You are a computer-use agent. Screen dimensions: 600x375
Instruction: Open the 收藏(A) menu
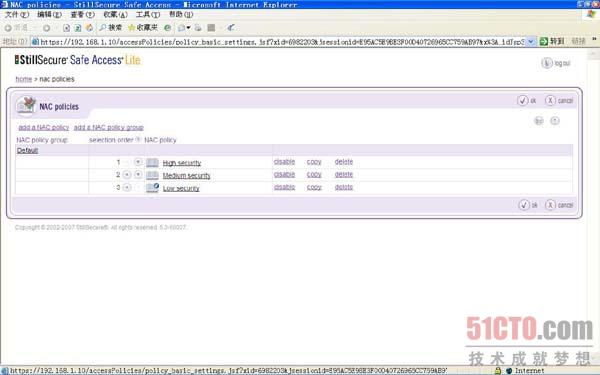[x=115, y=15]
